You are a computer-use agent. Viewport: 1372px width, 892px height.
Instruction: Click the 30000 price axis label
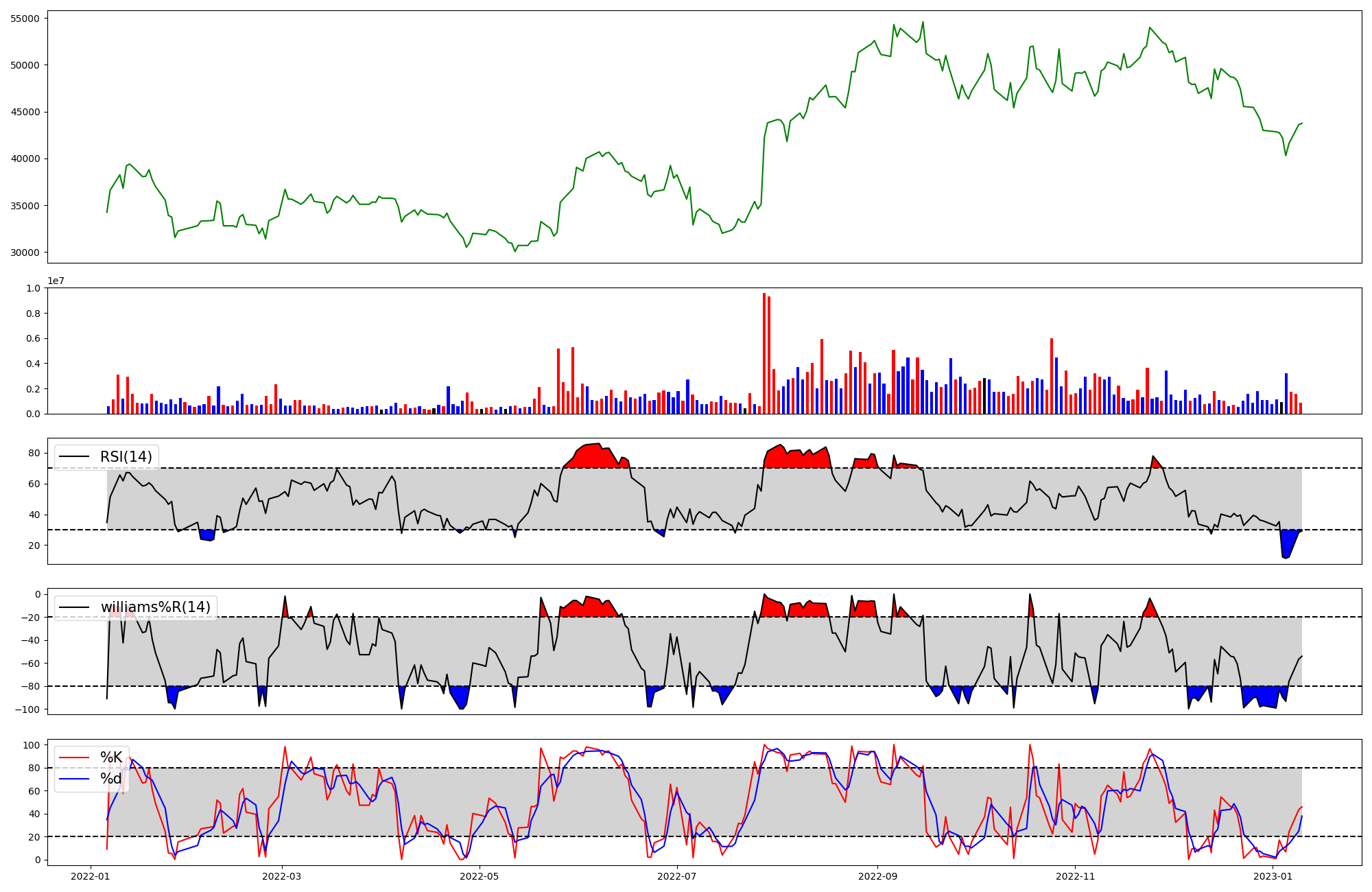pos(25,253)
